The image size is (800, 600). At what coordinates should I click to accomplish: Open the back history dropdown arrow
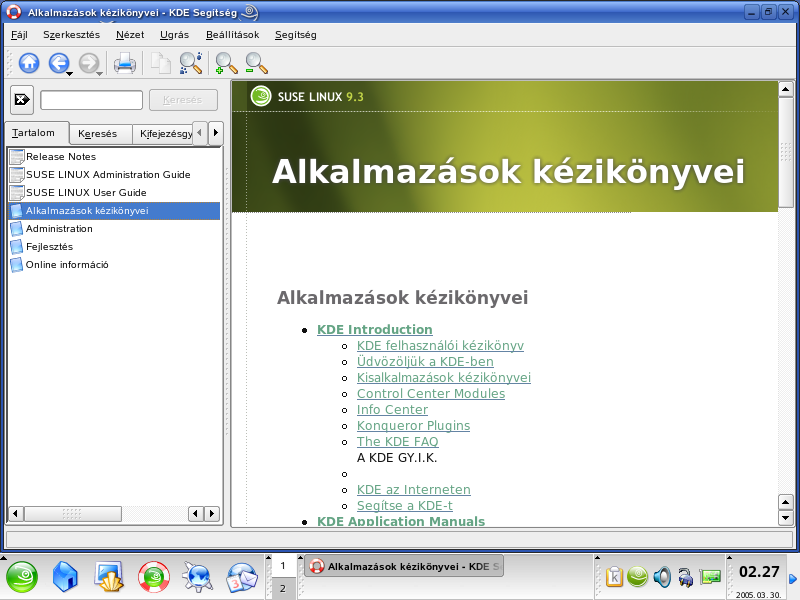pos(70,74)
